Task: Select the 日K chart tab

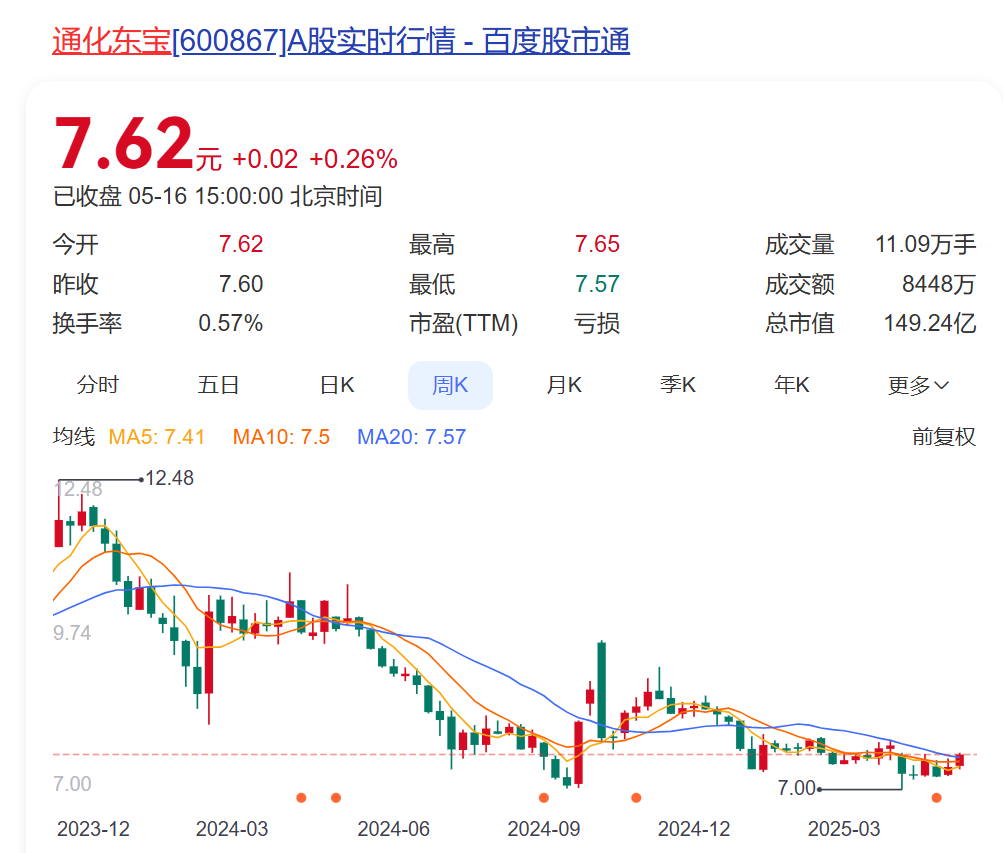Action: click(337, 385)
